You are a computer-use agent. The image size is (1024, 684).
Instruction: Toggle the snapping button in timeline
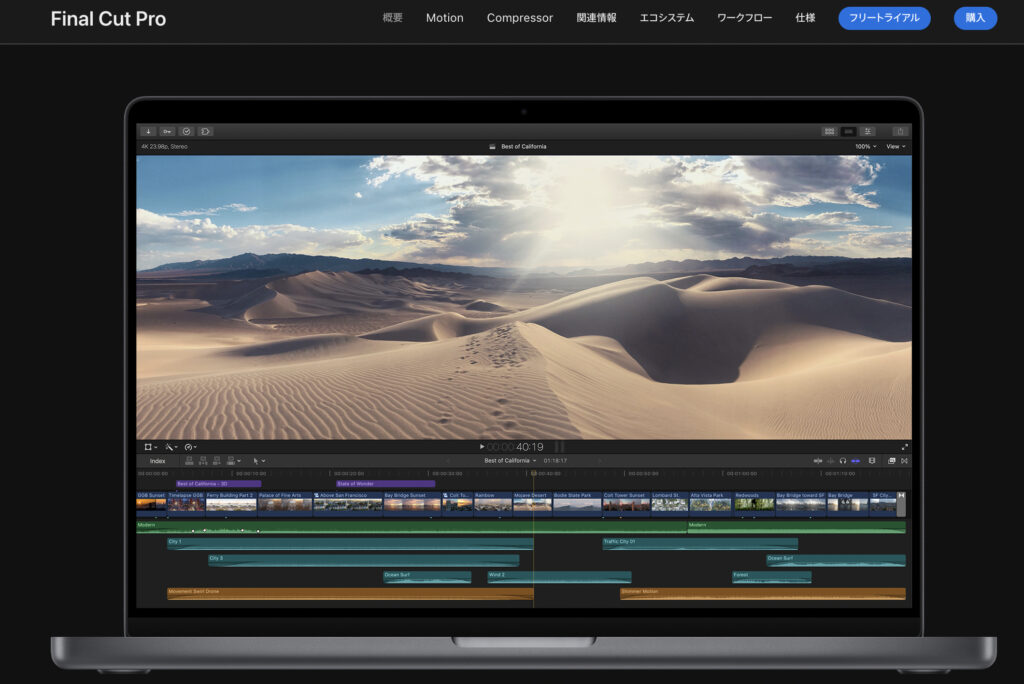855,461
